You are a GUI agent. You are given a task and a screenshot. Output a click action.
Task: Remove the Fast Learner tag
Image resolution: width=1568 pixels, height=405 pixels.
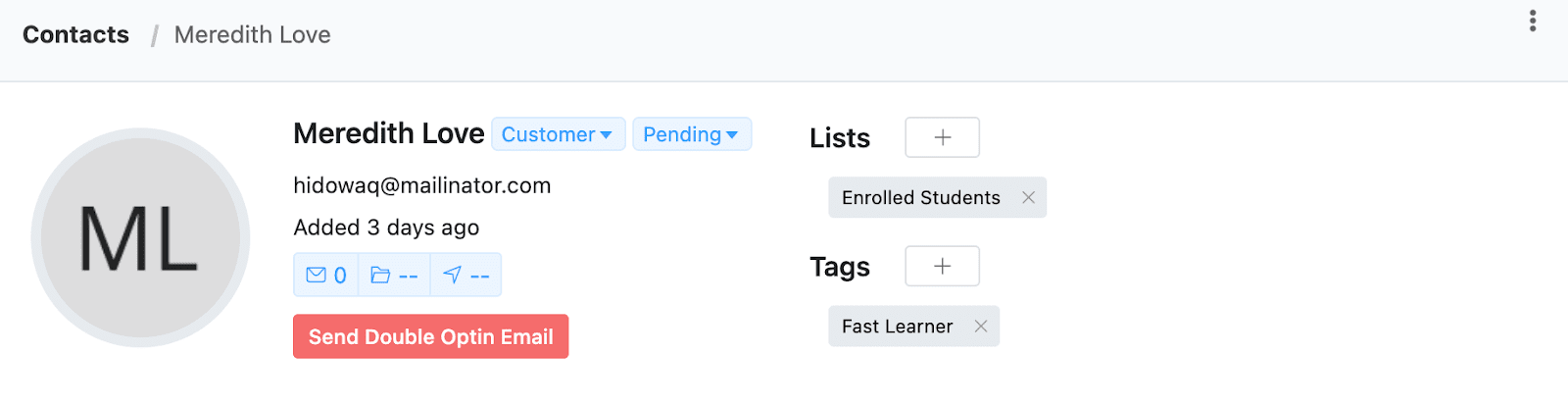(x=981, y=327)
